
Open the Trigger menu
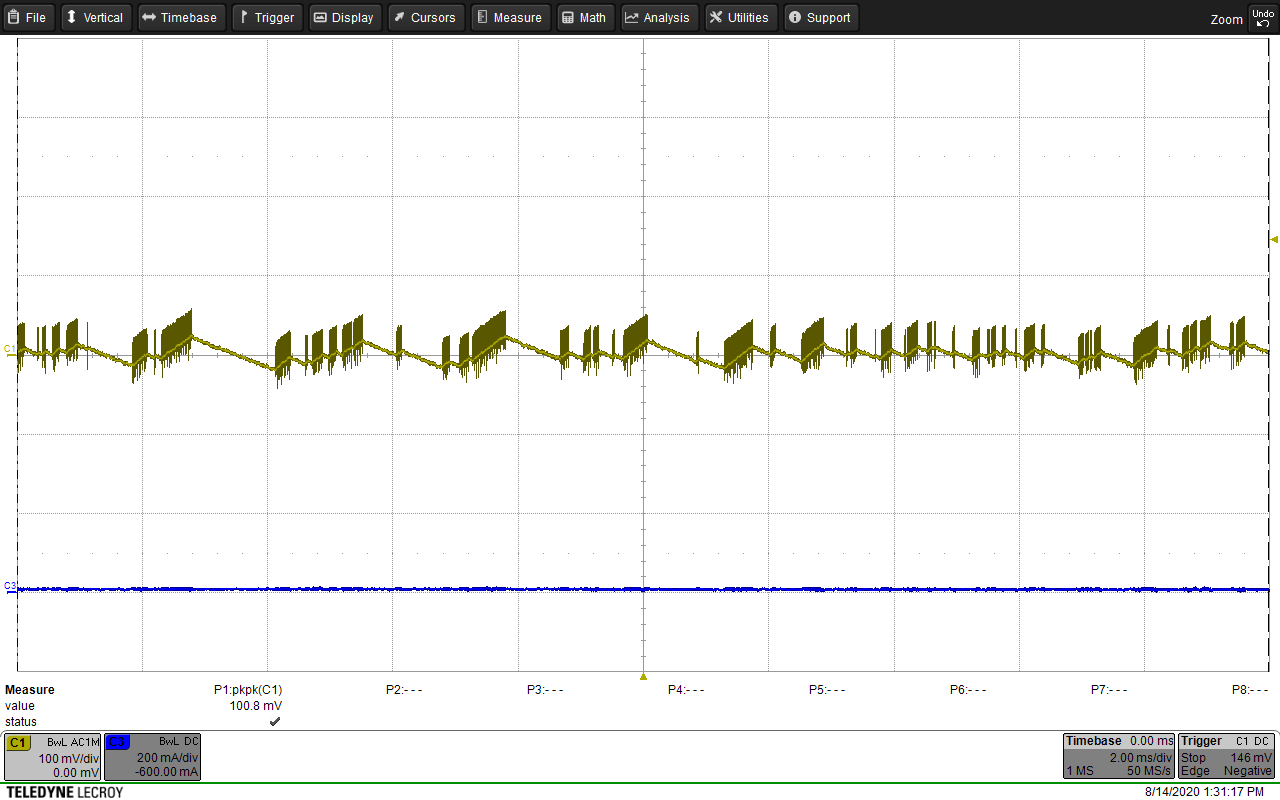click(267, 17)
